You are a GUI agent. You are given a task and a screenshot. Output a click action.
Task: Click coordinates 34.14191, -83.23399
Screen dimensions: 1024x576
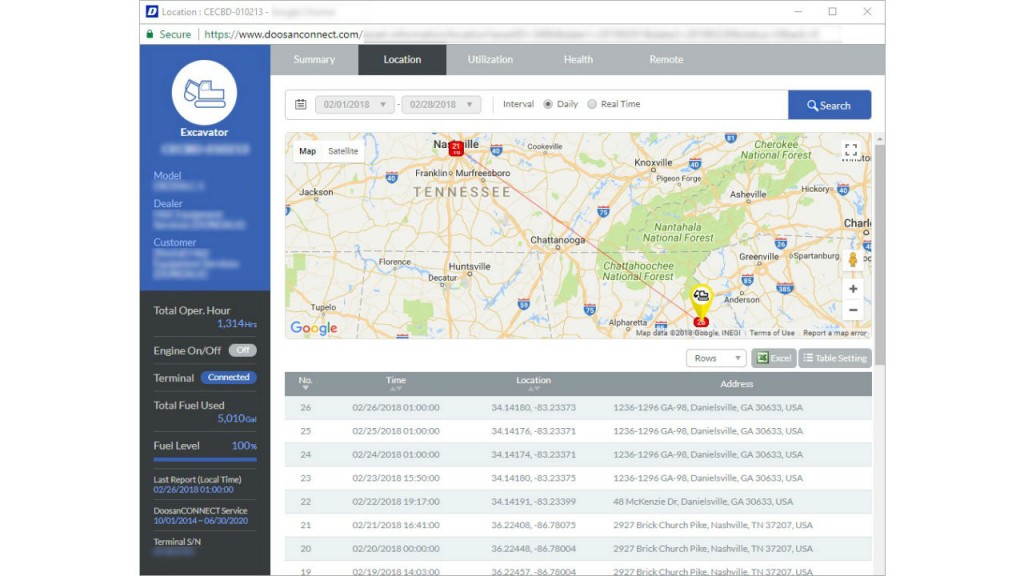click(x=534, y=502)
